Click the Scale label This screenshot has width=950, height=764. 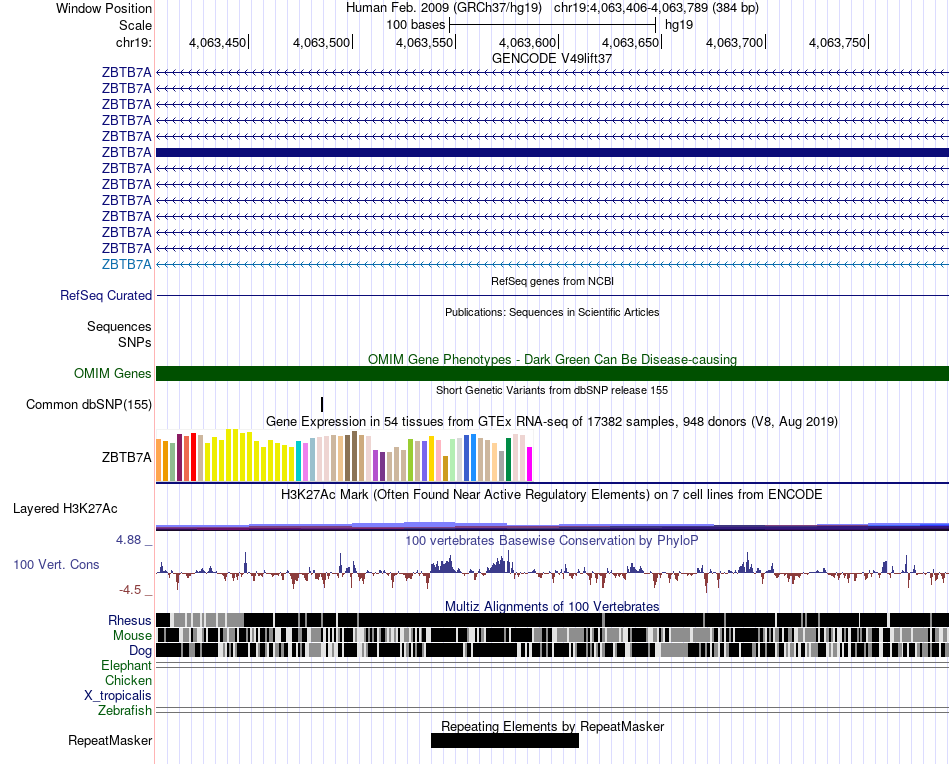pyautogui.click(x=135, y=26)
